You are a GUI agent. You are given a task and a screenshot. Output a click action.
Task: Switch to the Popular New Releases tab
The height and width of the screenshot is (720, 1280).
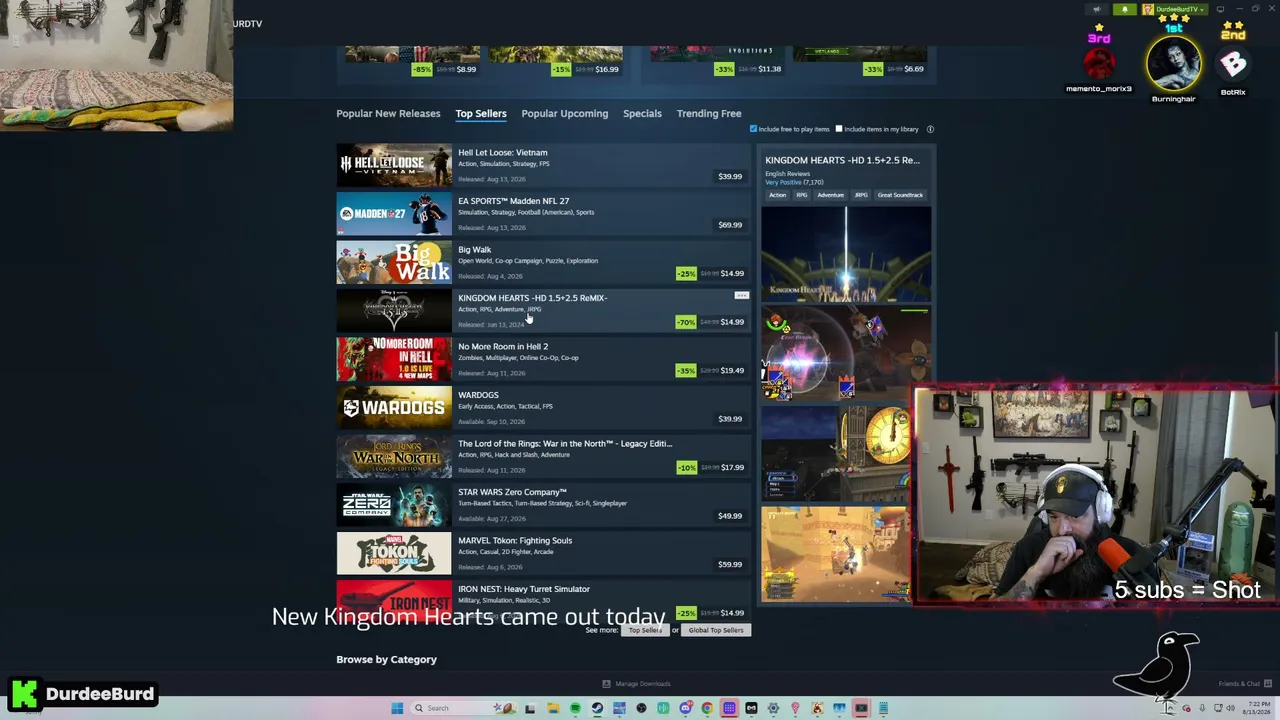388,113
